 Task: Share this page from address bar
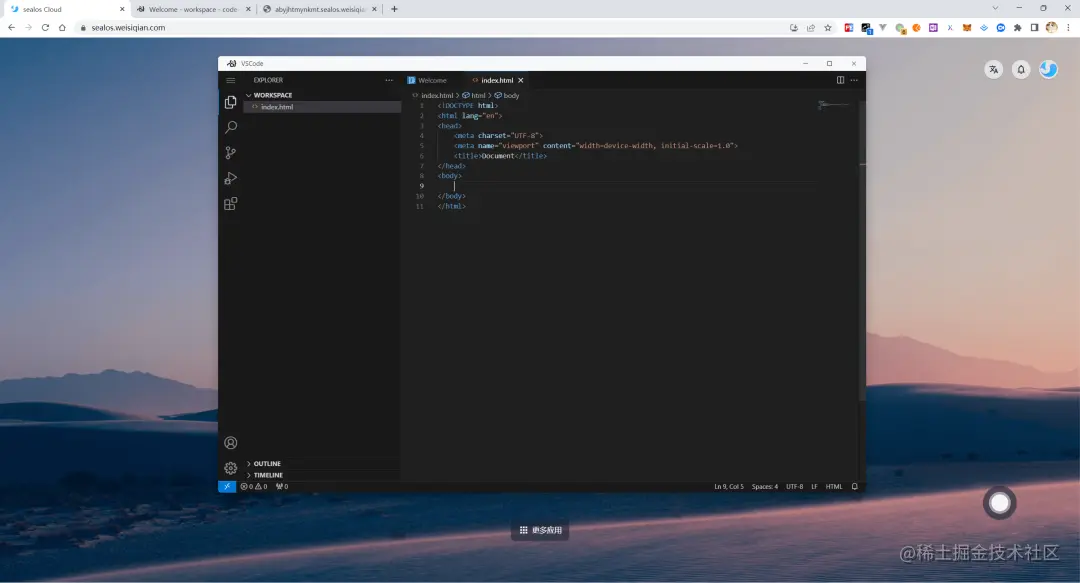pos(811,28)
